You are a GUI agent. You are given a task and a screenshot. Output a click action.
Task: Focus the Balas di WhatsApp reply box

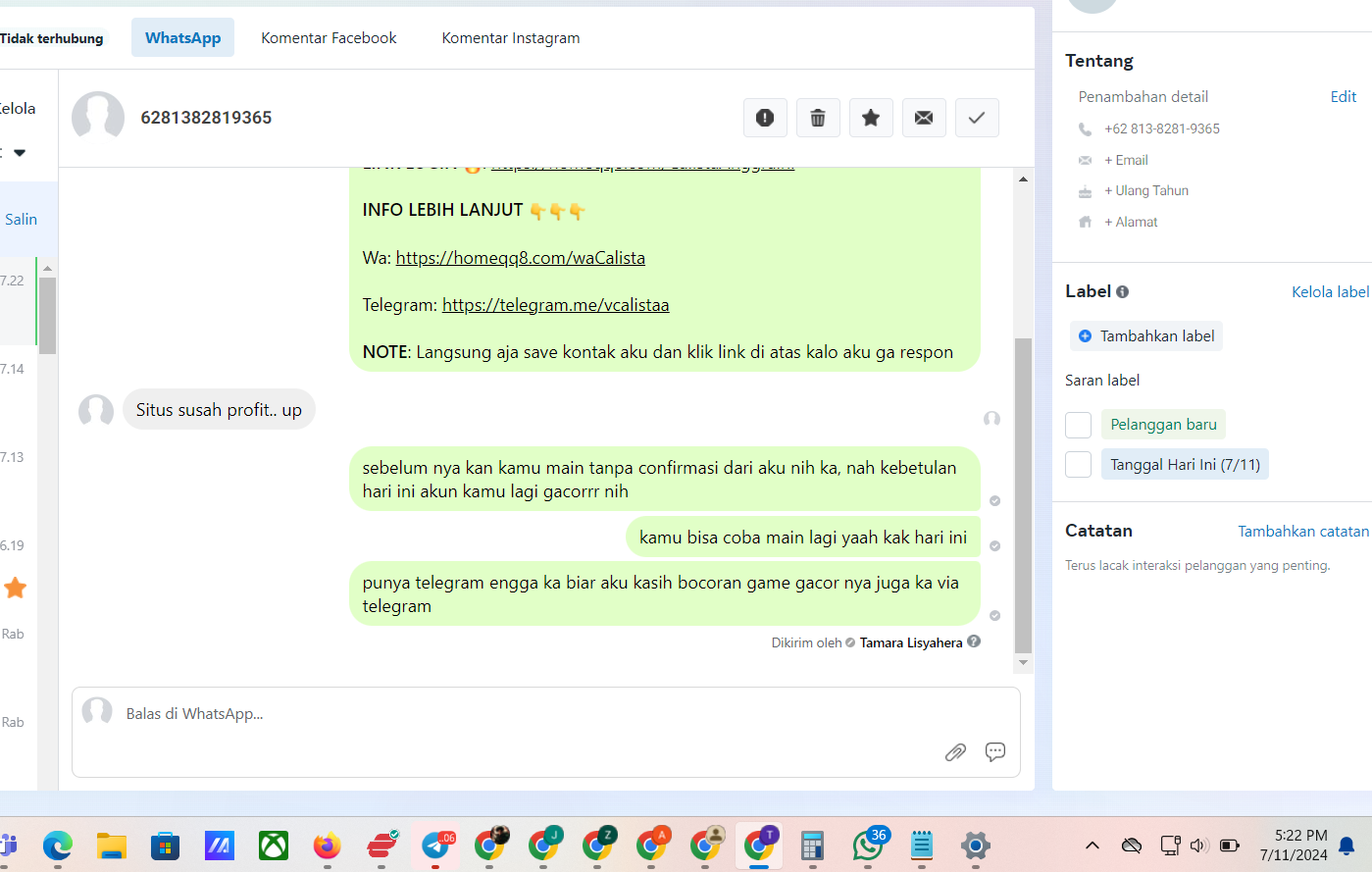(546, 732)
